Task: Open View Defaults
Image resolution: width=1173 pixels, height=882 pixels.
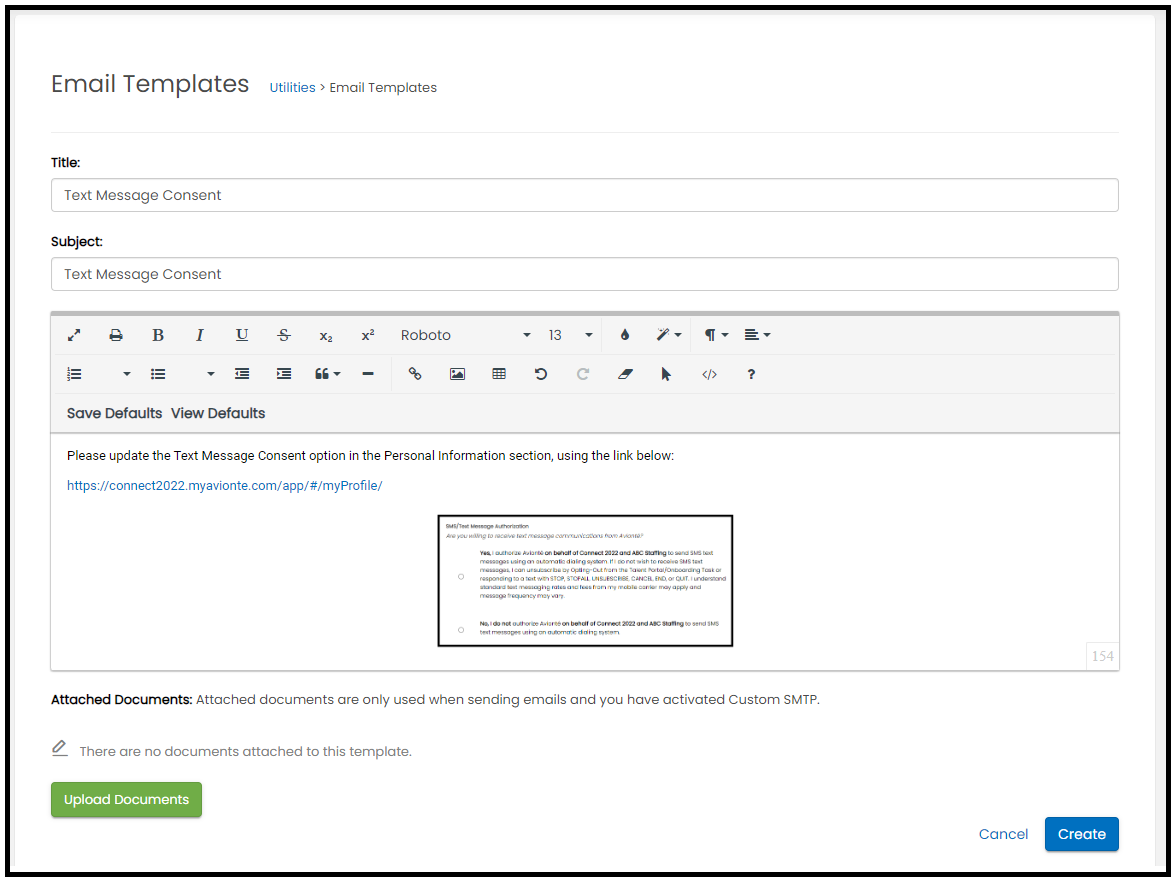Action: (217, 412)
